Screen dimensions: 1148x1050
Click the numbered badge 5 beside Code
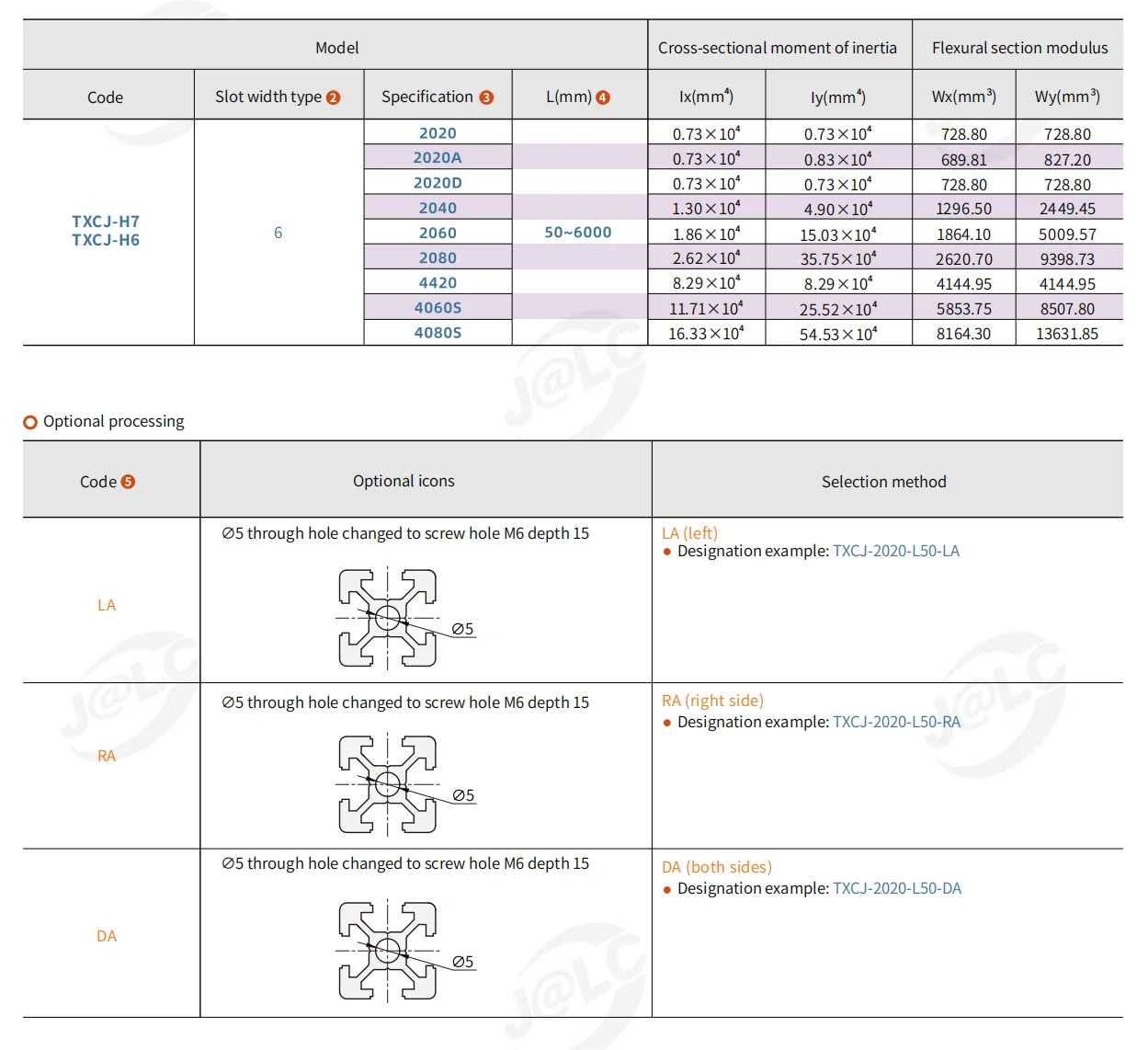(x=128, y=482)
